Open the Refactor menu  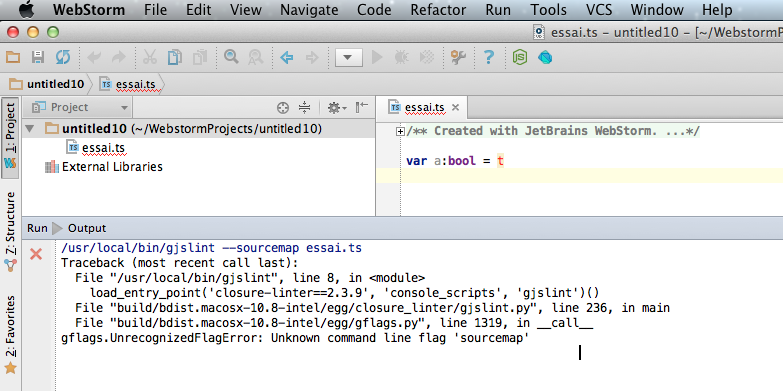(x=438, y=9)
